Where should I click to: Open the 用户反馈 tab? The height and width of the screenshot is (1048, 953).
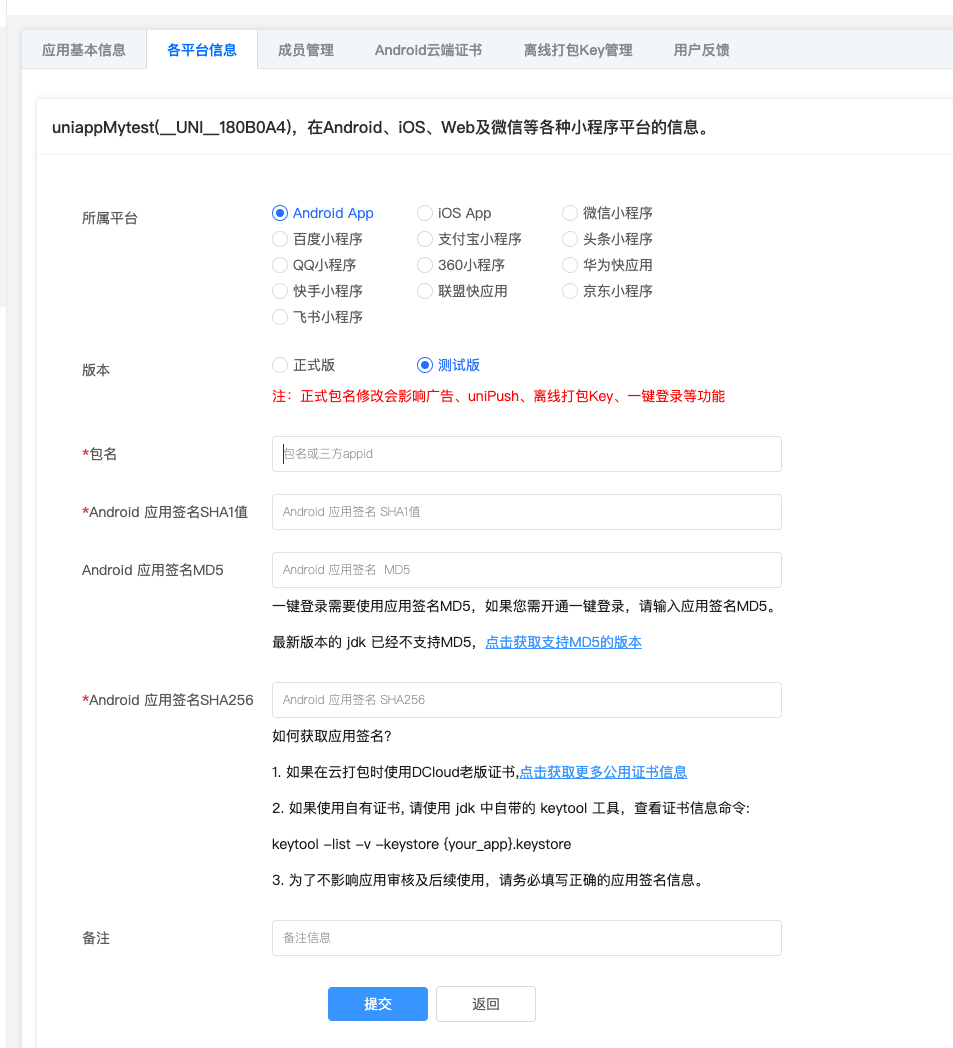point(701,48)
